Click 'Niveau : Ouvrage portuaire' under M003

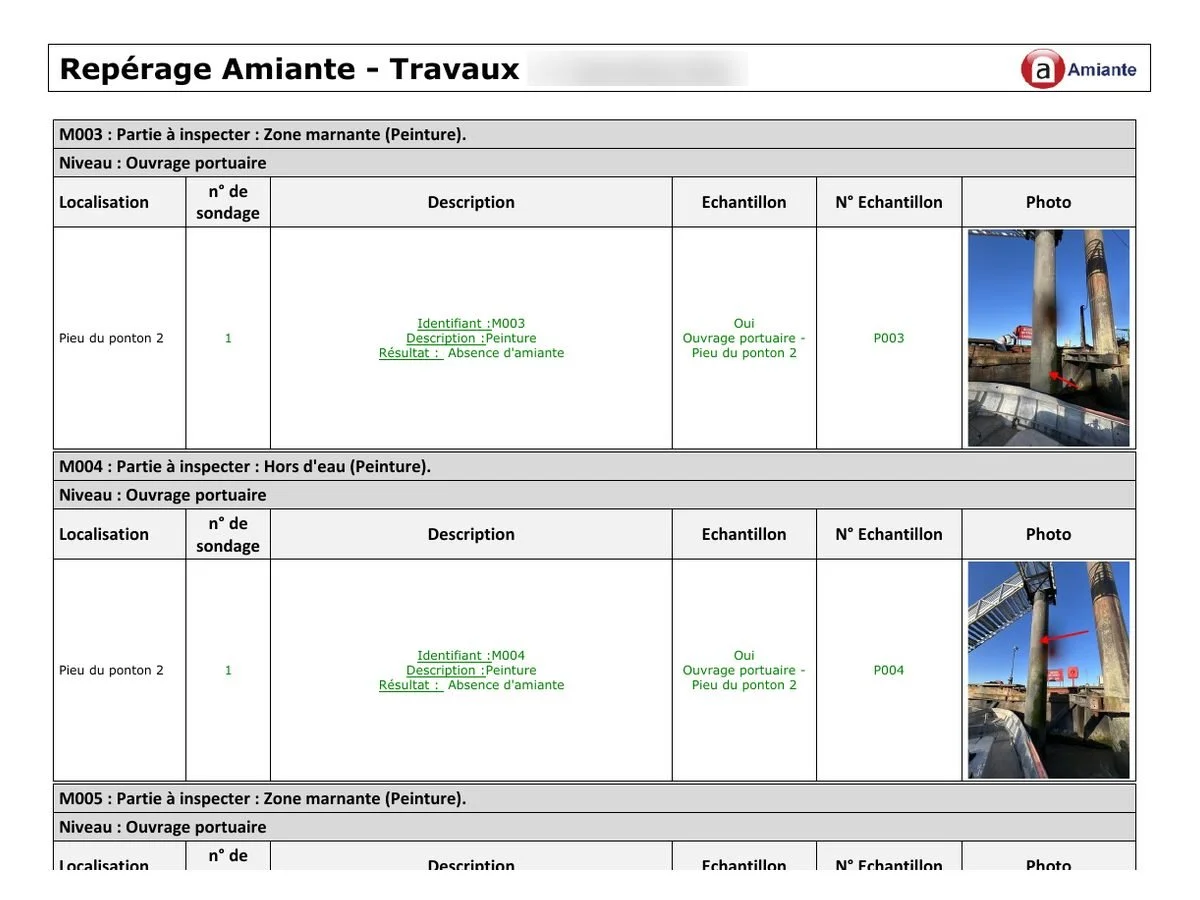click(x=594, y=163)
